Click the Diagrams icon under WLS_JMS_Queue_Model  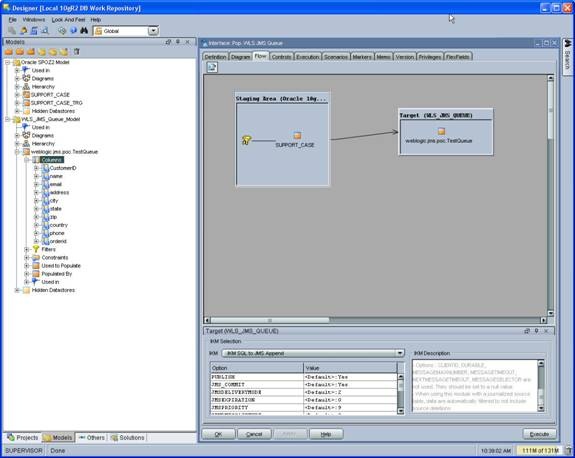point(26,136)
